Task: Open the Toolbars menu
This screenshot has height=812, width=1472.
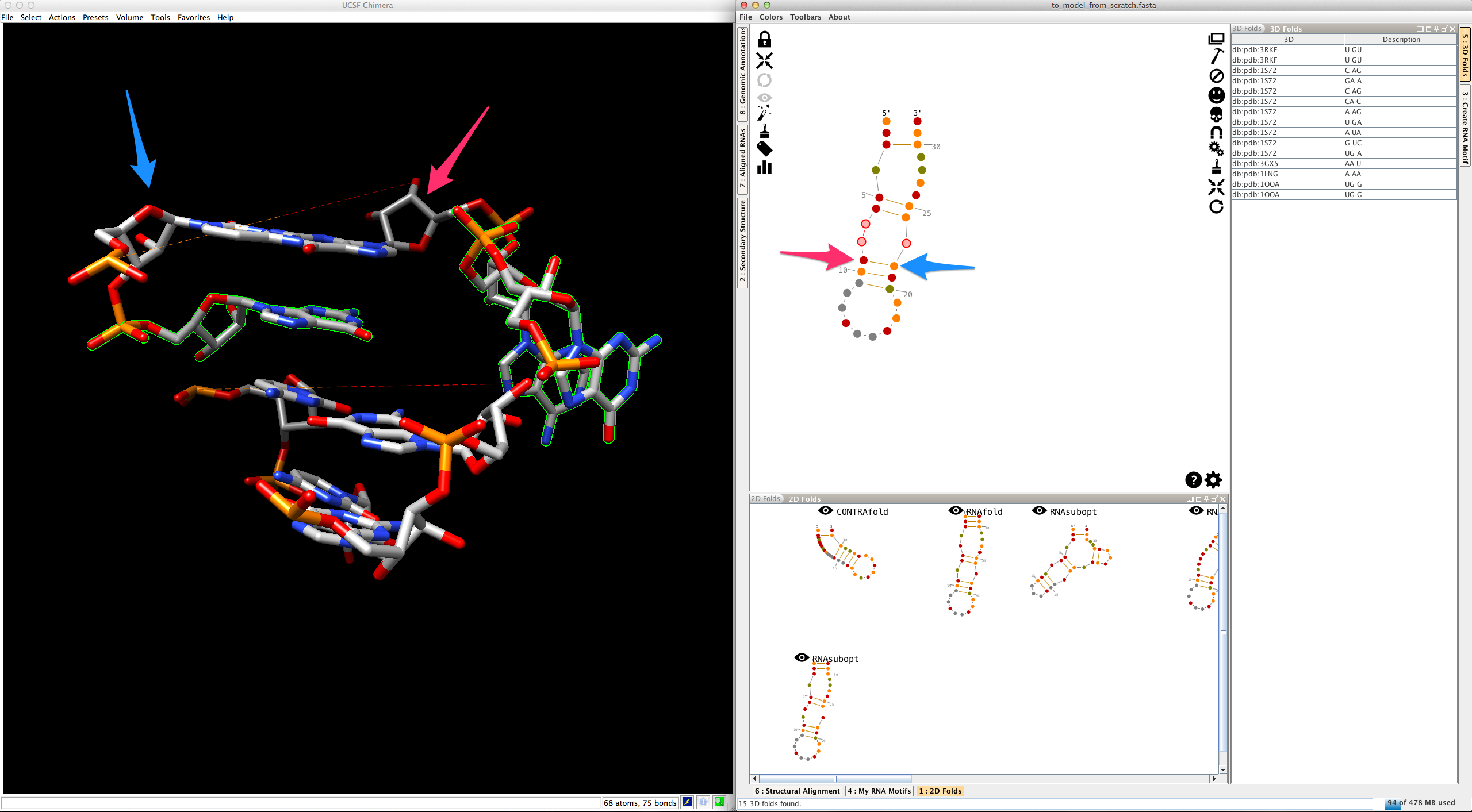Action: [806, 17]
